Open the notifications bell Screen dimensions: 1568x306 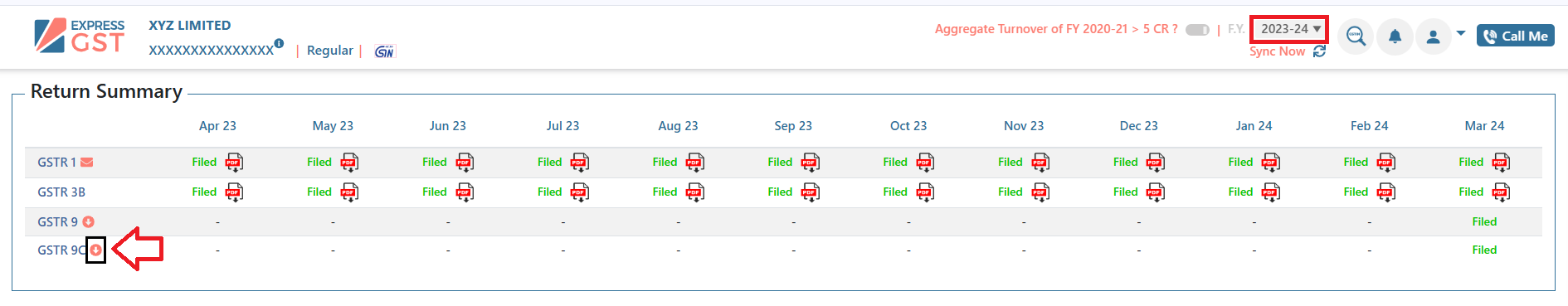pos(1395,36)
